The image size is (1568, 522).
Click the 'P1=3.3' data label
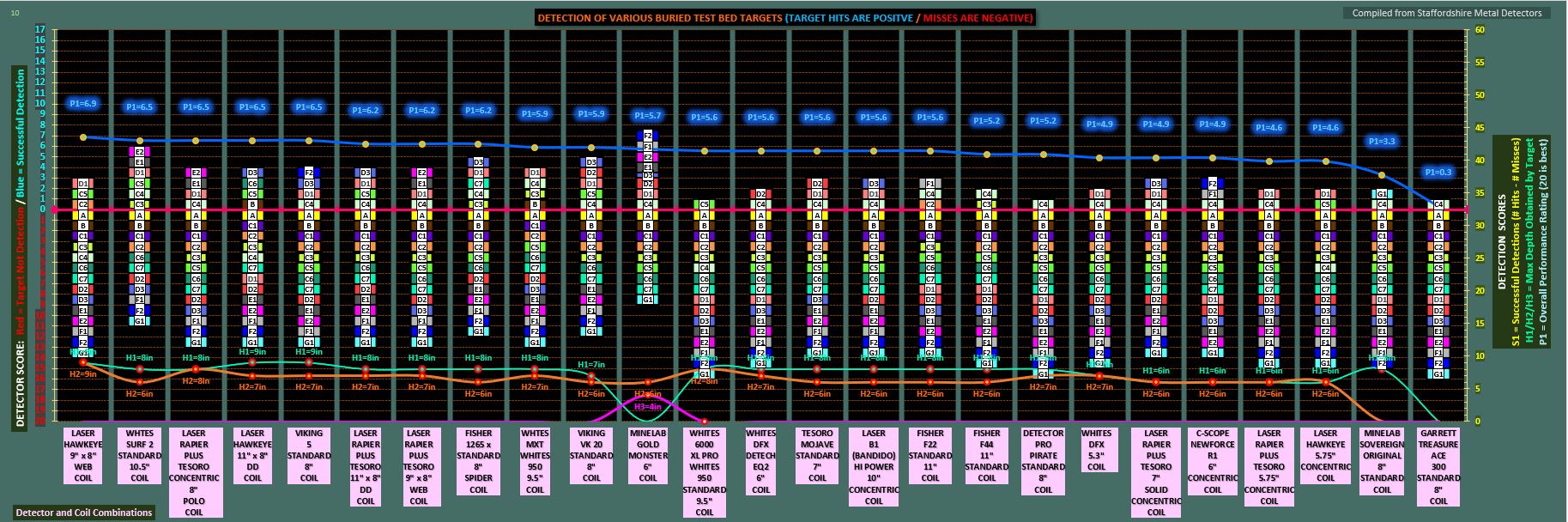pyautogui.click(x=1381, y=141)
